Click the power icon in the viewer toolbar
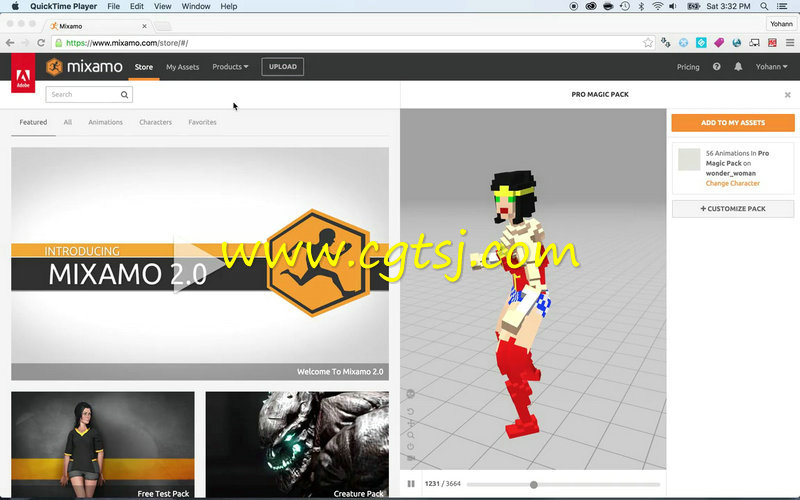Image resolution: width=800 pixels, height=500 pixels. point(411,446)
